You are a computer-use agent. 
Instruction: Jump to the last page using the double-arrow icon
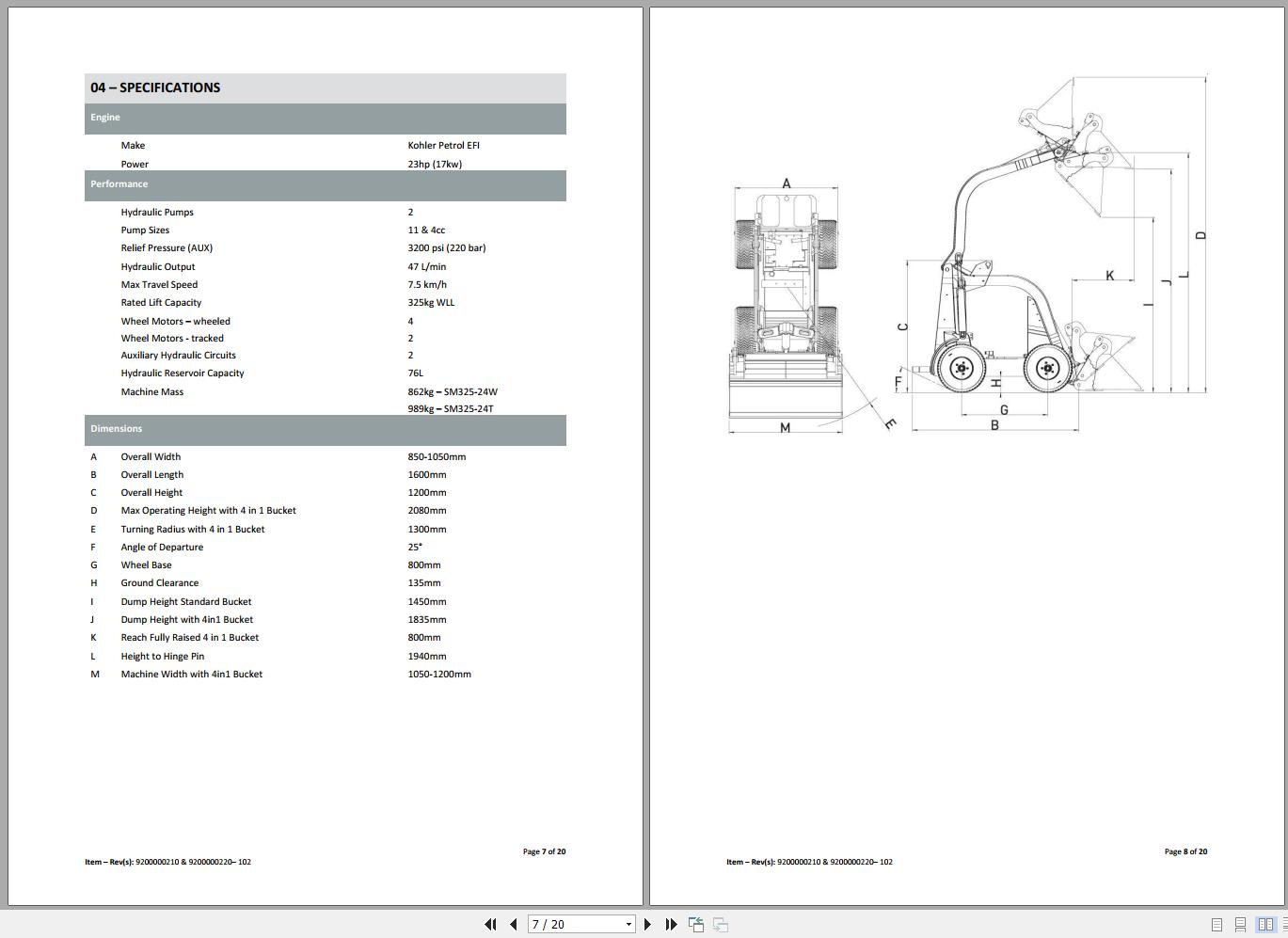click(x=670, y=924)
